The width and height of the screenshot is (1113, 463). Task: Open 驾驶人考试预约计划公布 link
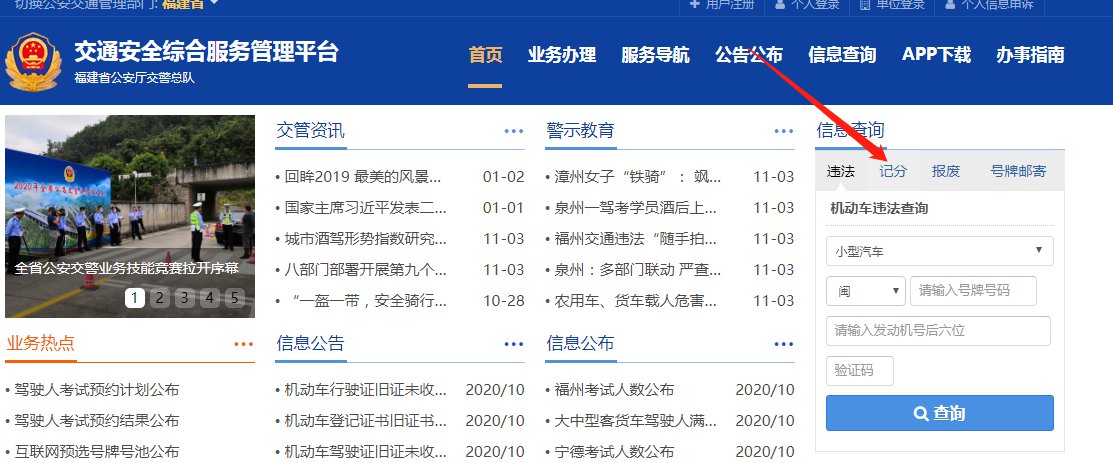click(97, 390)
